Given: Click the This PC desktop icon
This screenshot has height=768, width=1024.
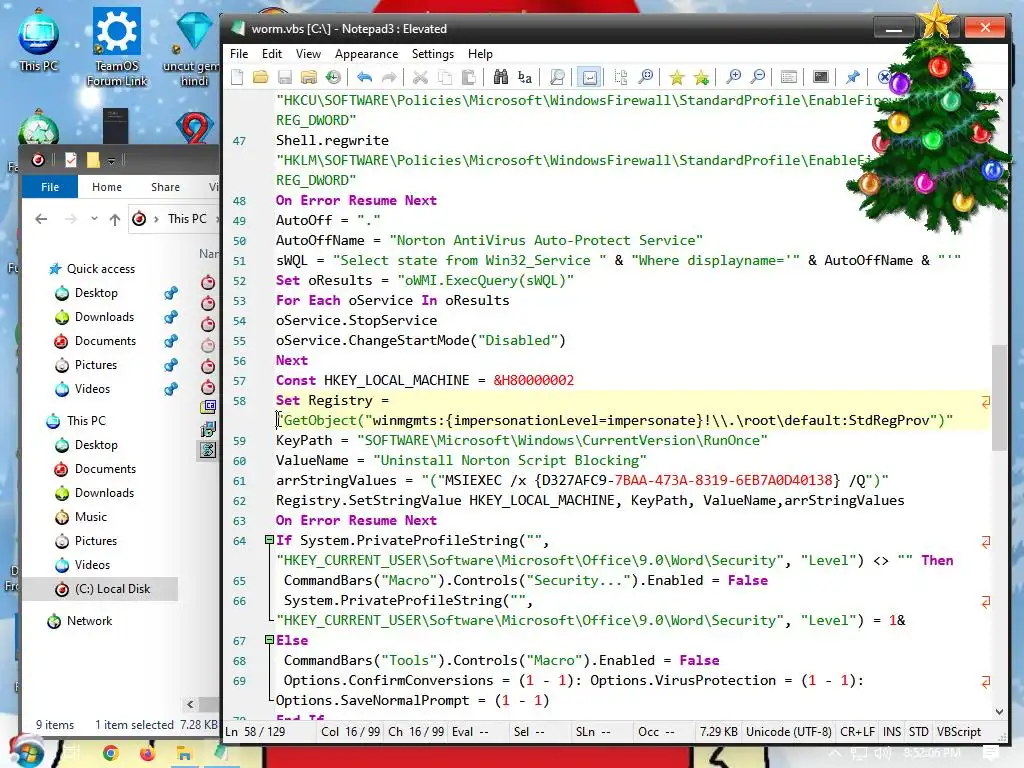Looking at the screenshot, I should pyautogui.click(x=39, y=41).
